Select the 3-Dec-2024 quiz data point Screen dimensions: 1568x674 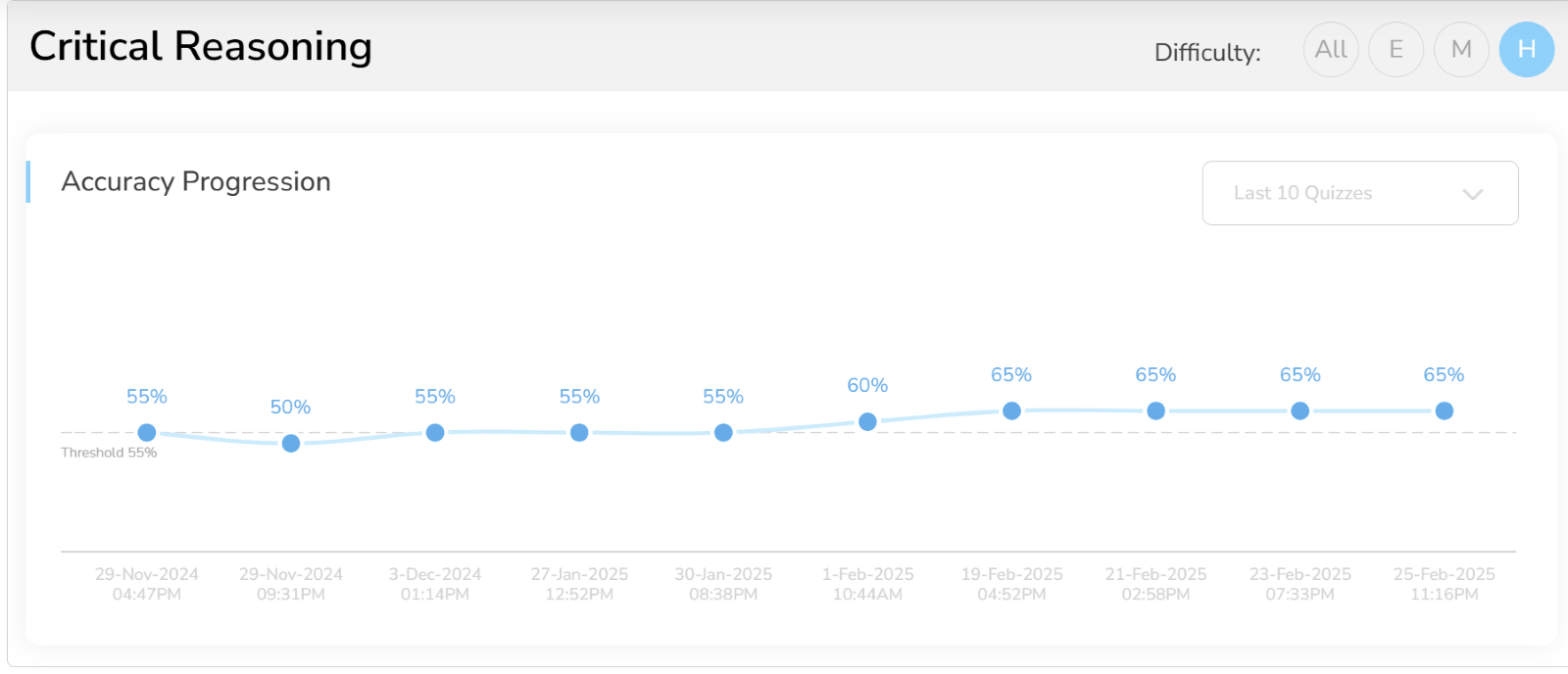[x=435, y=432]
